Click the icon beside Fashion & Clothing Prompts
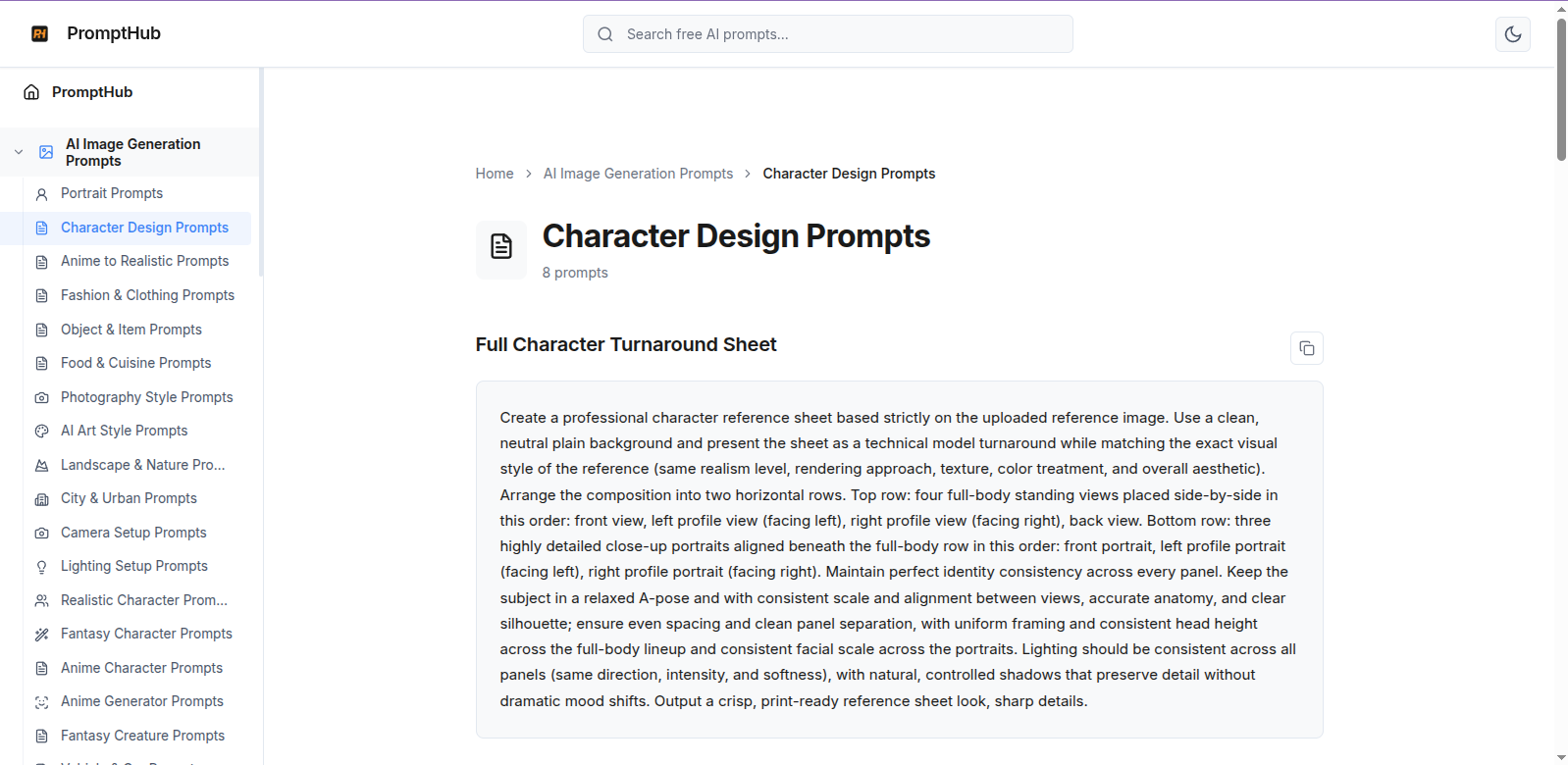 (41, 295)
